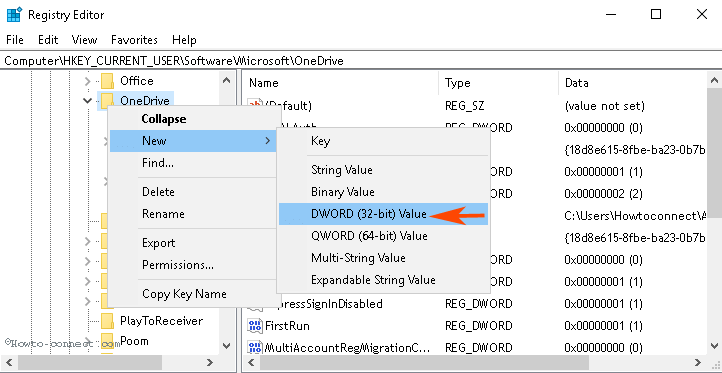Click tree pane horizontal scroll-left arrow
This screenshot has width=722, height=373.
point(9,362)
